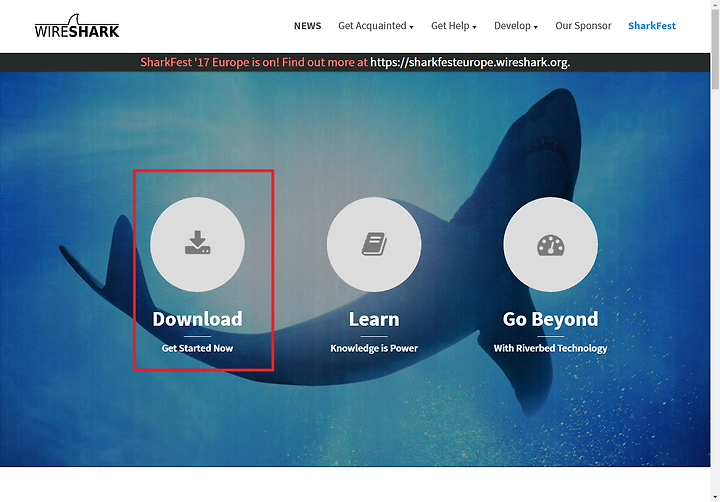The width and height of the screenshot is (720, 502).
Task: Click the SharkFest '17 Europe announcement text
Action: [254, 62]
